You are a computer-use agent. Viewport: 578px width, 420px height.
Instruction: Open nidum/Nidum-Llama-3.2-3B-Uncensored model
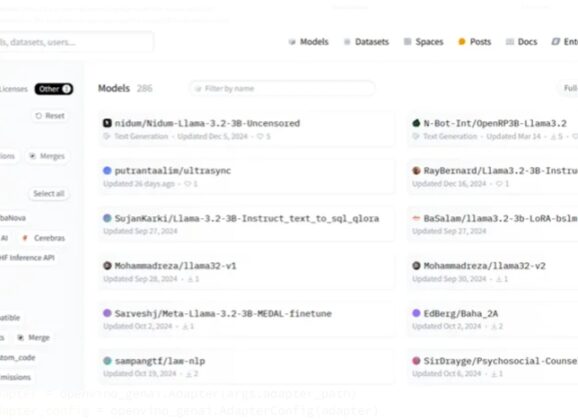point(247,129)
